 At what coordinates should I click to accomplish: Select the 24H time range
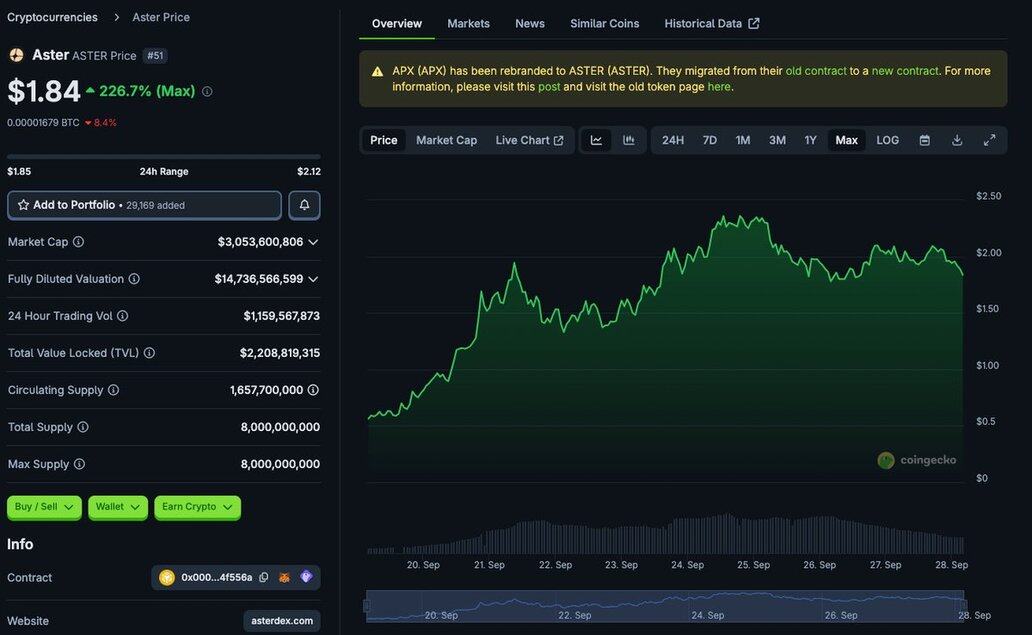(673, 140)
